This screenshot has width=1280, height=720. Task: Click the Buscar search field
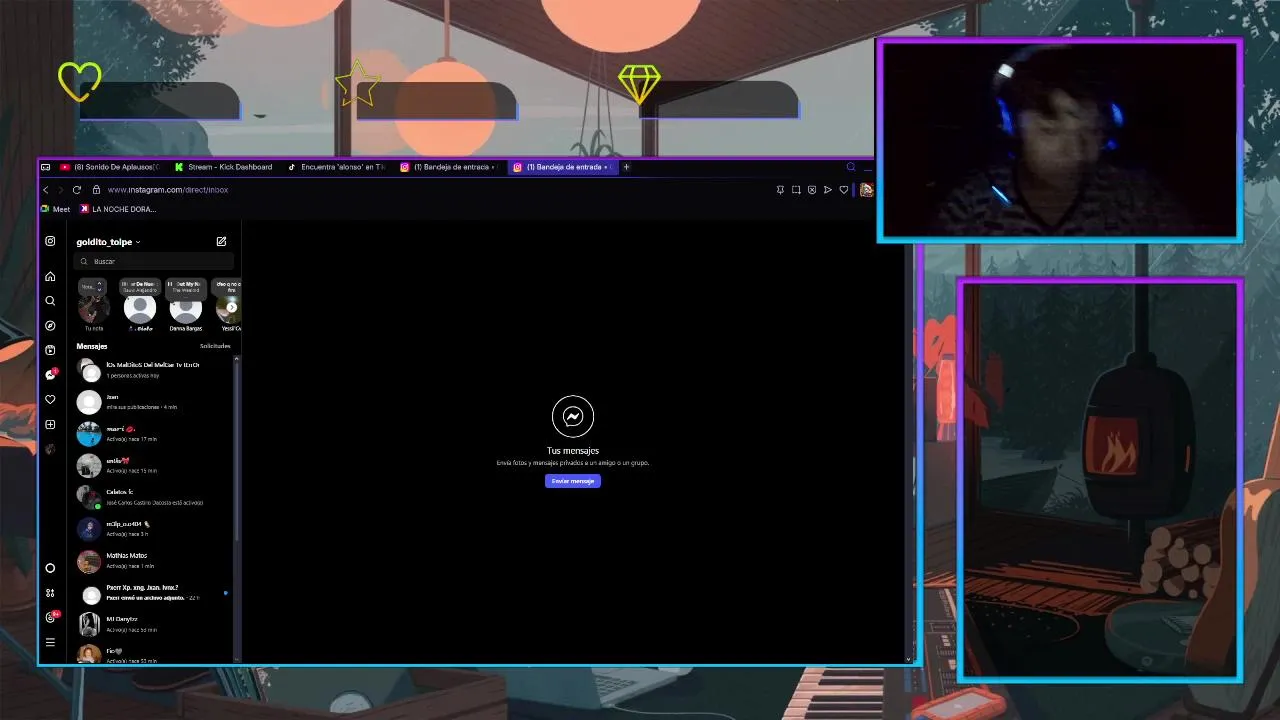pos(155,261)
